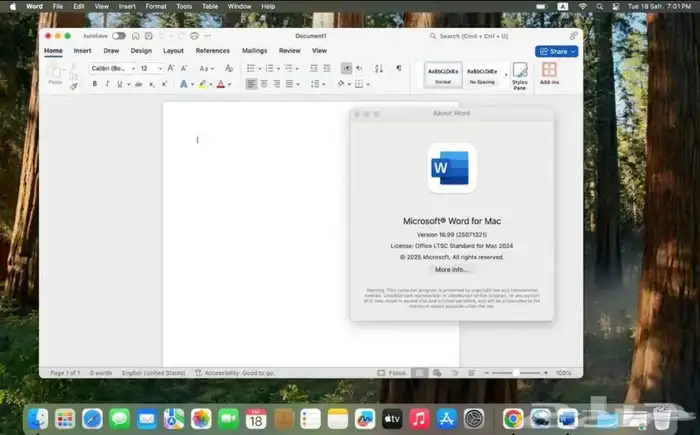Click zoom in plus in the status bar

[546, 373]
